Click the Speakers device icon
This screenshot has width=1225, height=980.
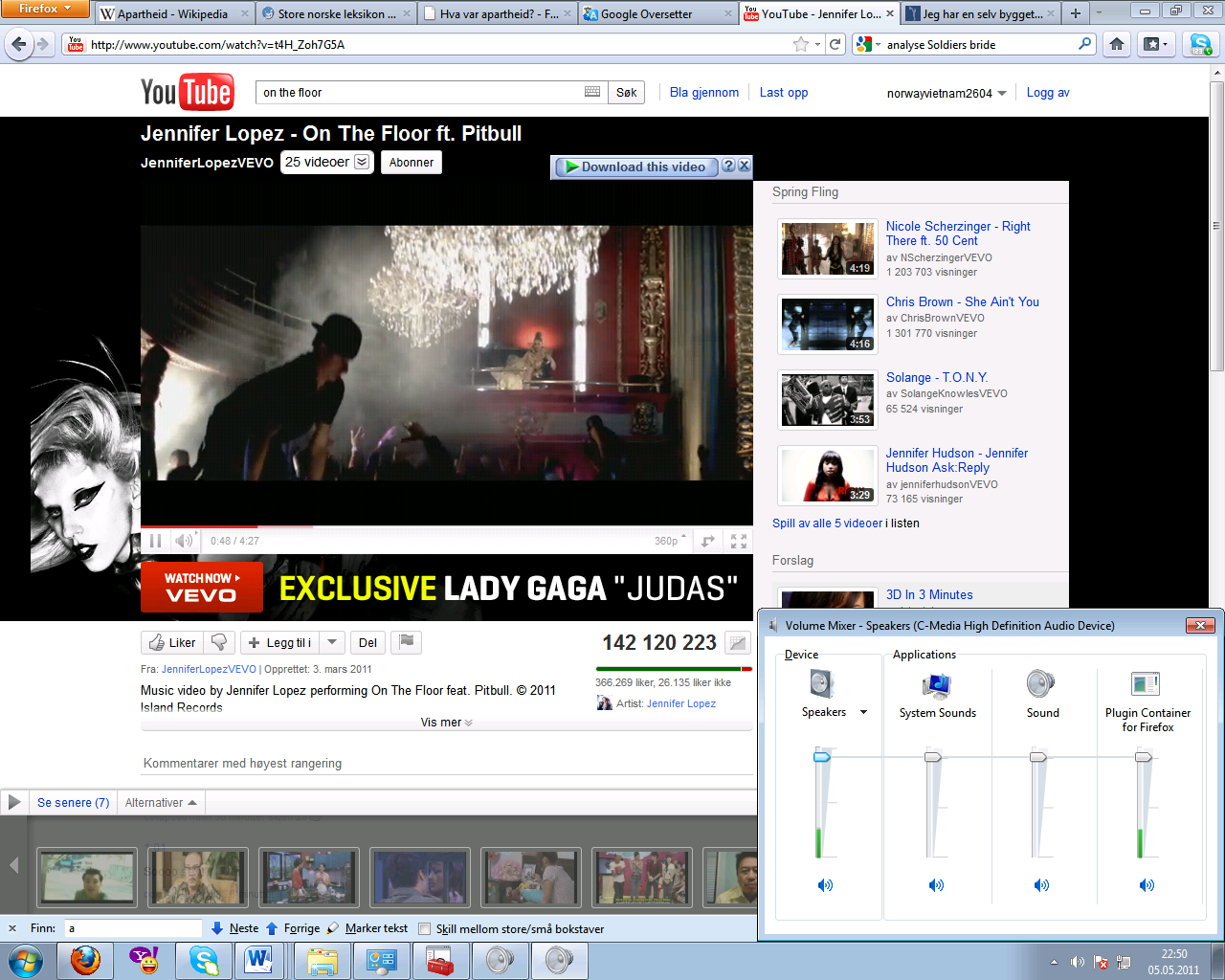pos(823,683)
